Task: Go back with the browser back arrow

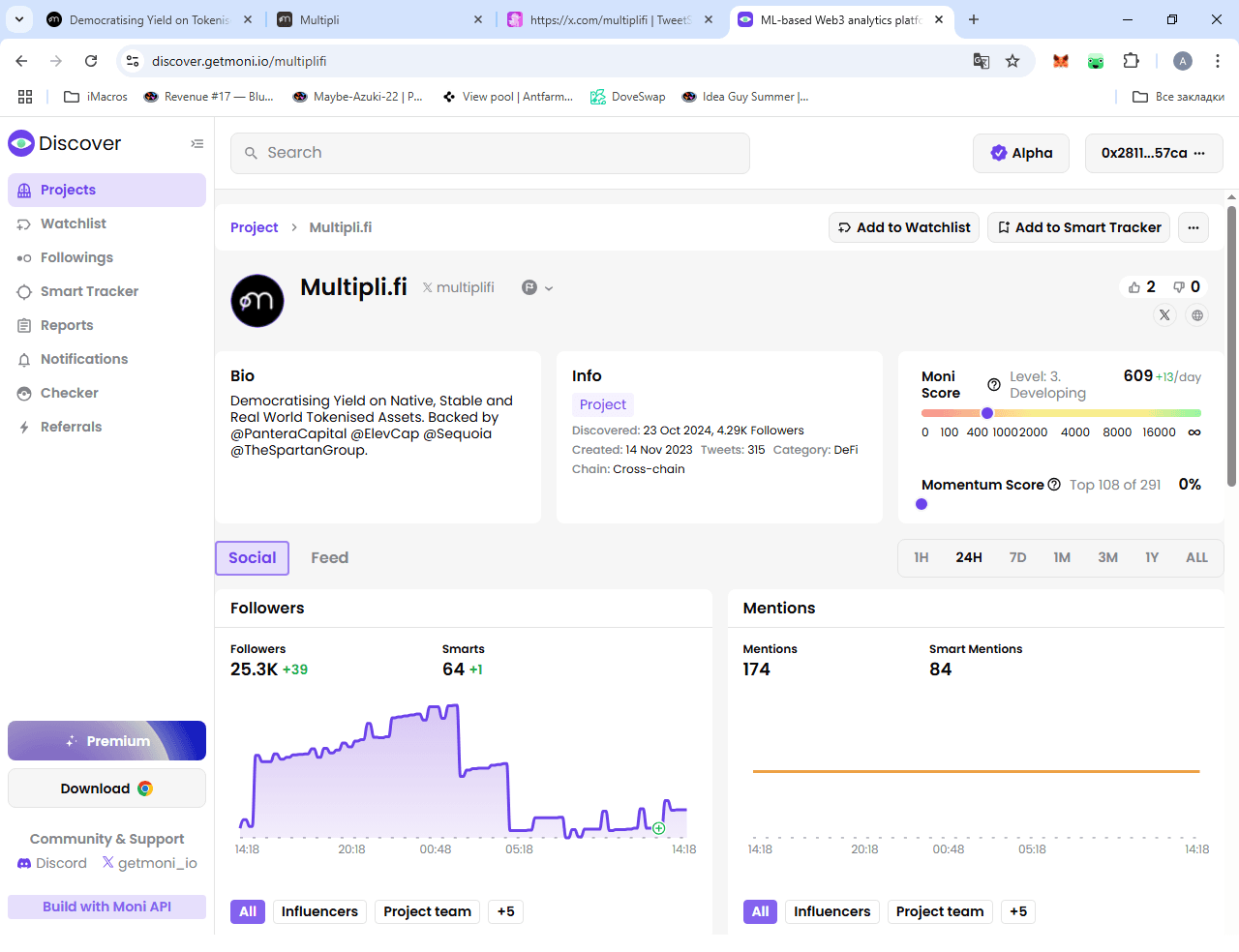Action: [21, 61]
